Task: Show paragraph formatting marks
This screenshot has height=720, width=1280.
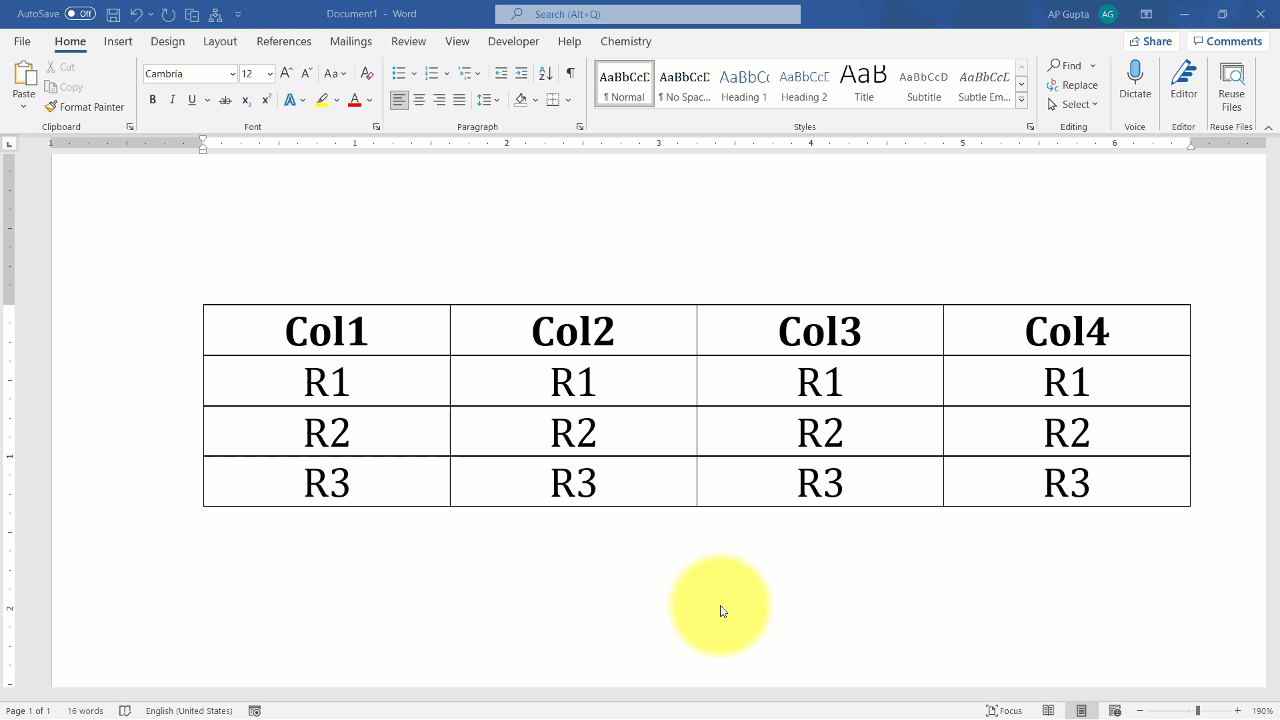Action: click(569, 73)
